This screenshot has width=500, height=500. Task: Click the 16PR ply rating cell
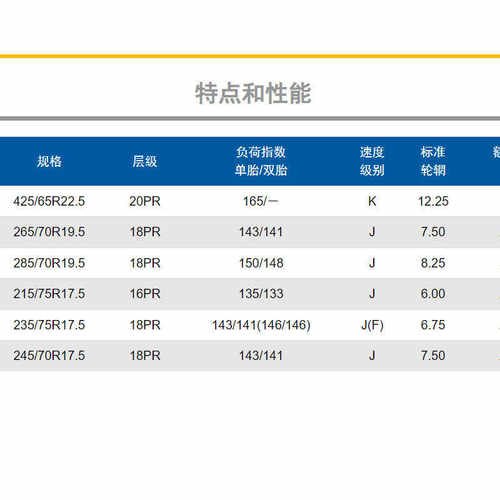[145, 294]
